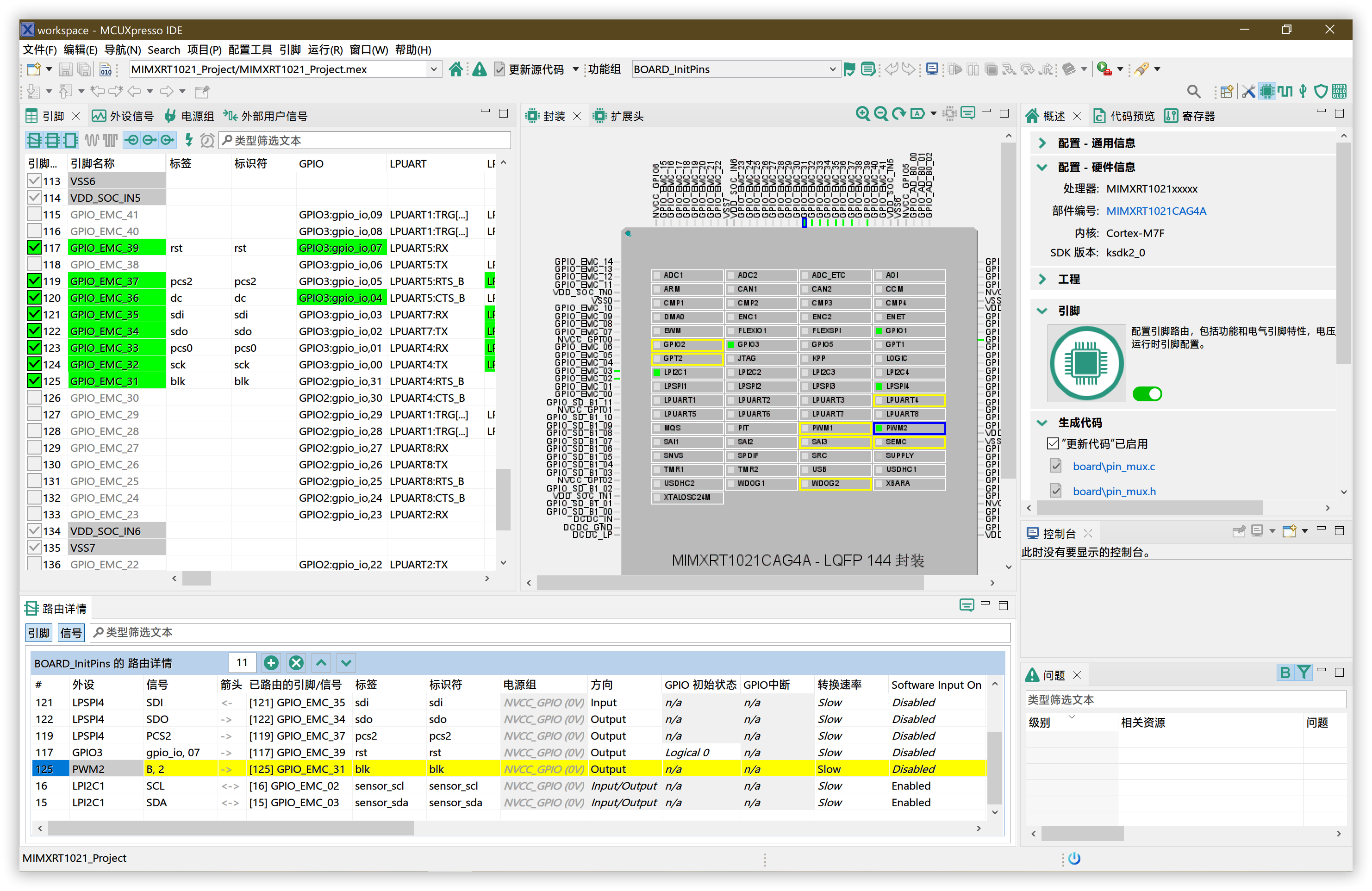Viewport: 1372px width, 891px height.
Task: Click the 信号 filter button in routing details
Action: coord(71,633)
